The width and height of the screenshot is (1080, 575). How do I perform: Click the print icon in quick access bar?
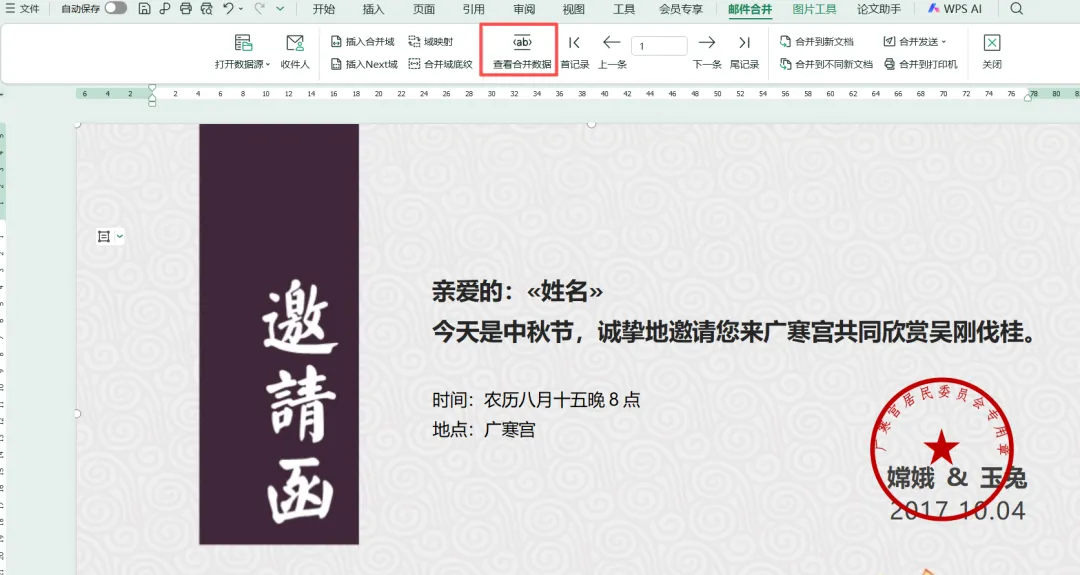pos(186,9)
